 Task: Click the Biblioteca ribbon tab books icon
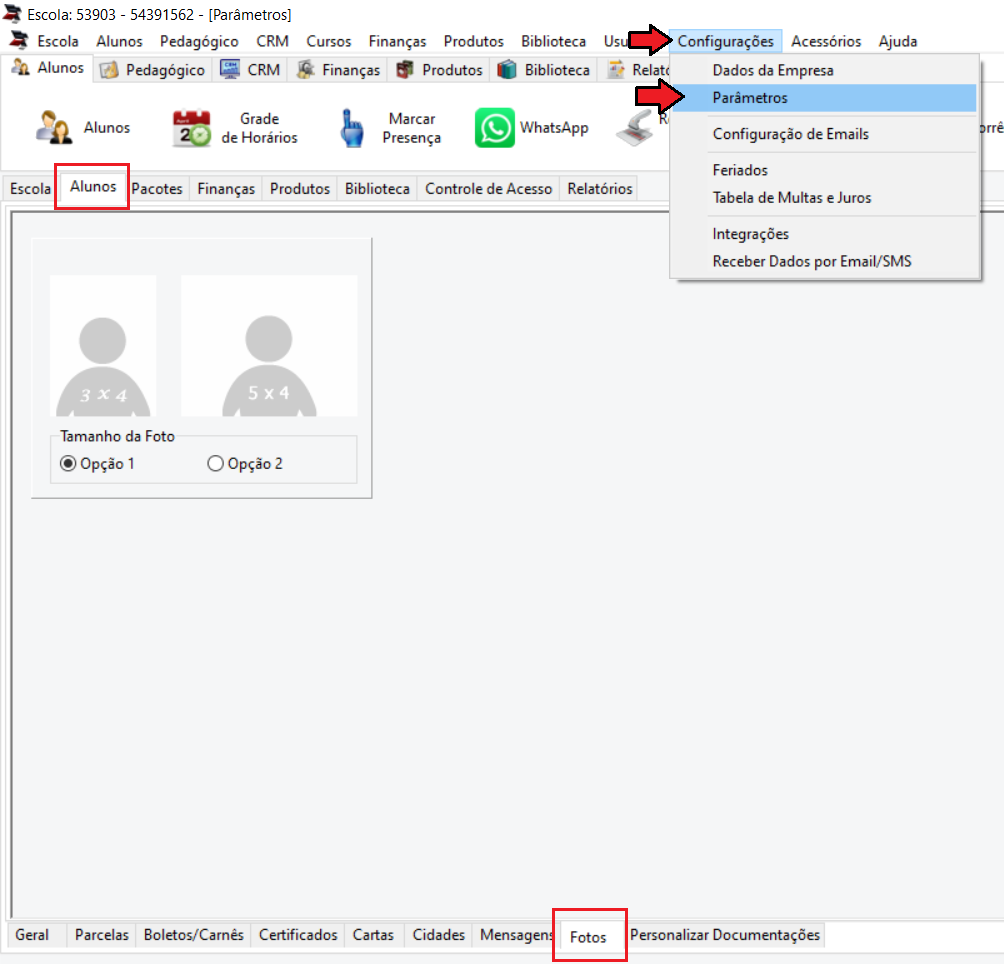tap(506, 69)
